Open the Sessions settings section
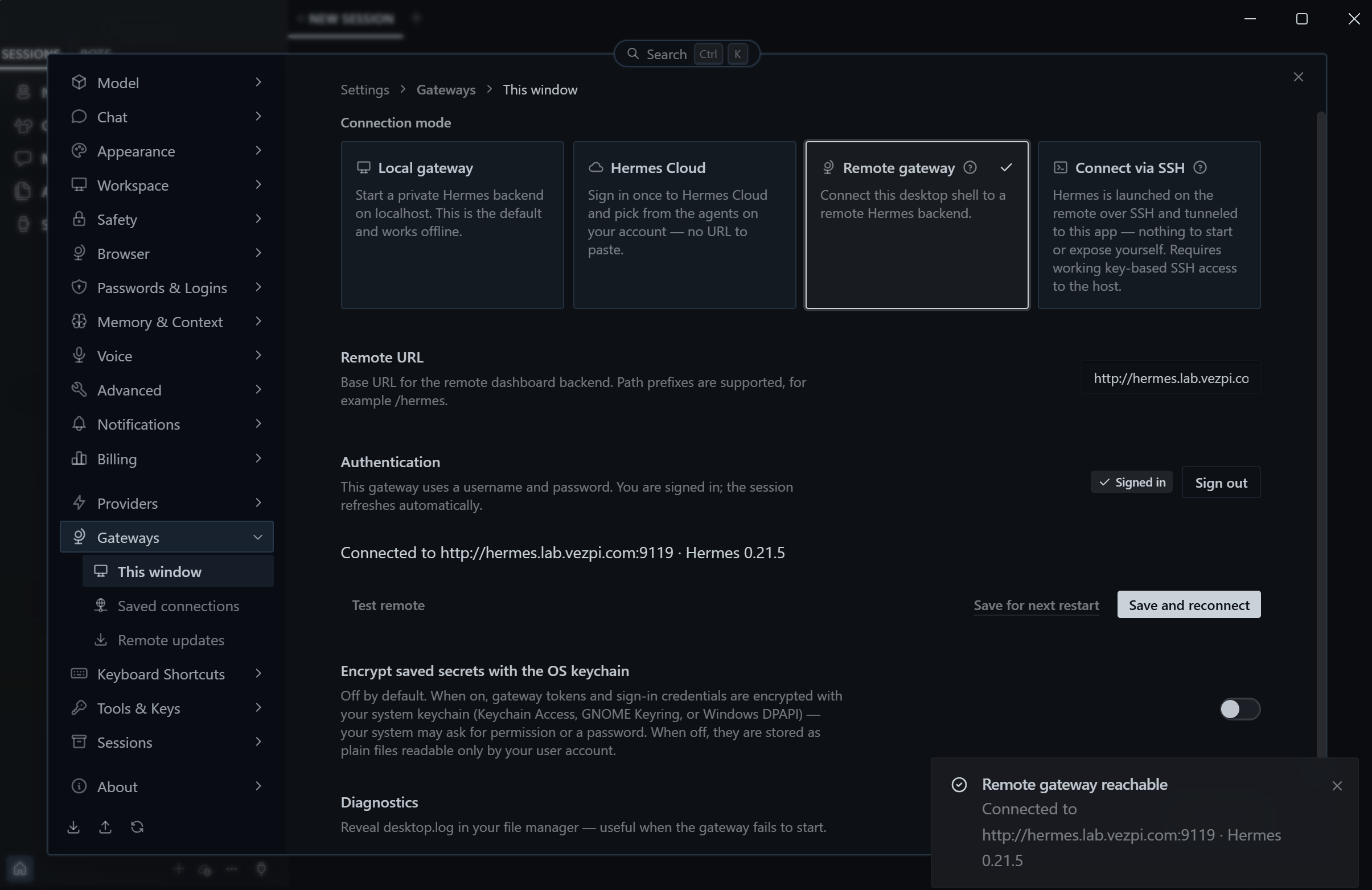 pos(166,742)
